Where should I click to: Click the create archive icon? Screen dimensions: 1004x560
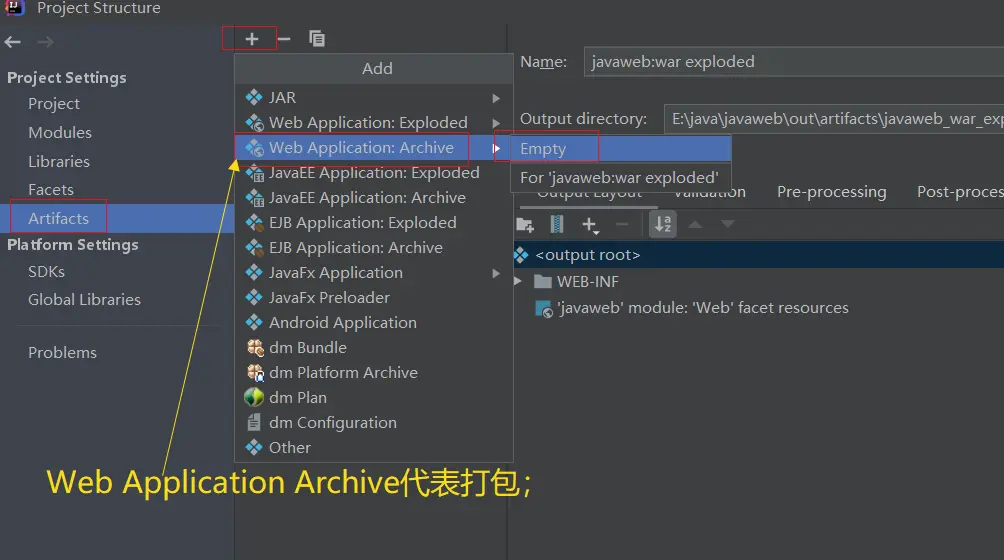coord(556,225)
